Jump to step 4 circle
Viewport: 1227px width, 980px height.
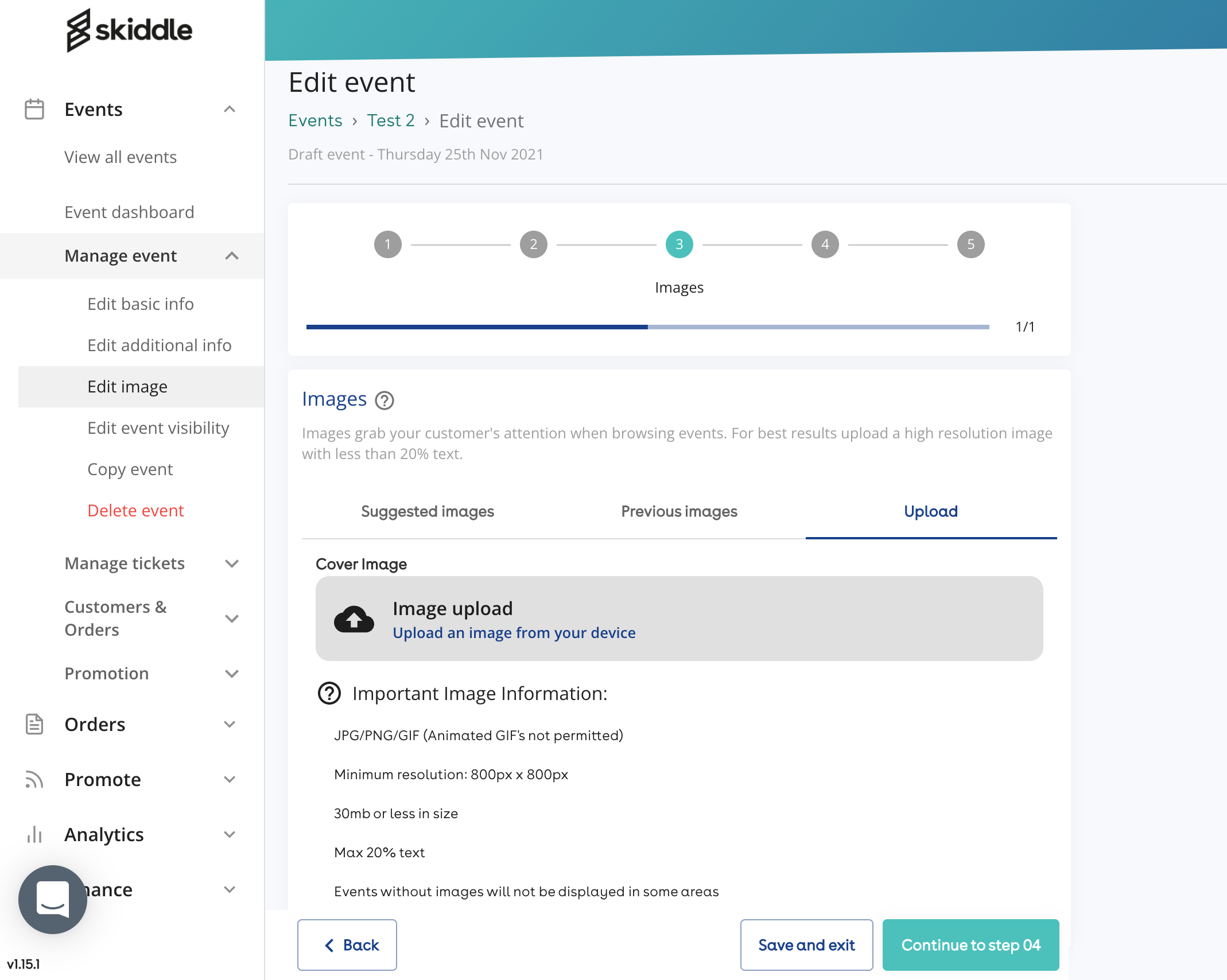[825, 244]
